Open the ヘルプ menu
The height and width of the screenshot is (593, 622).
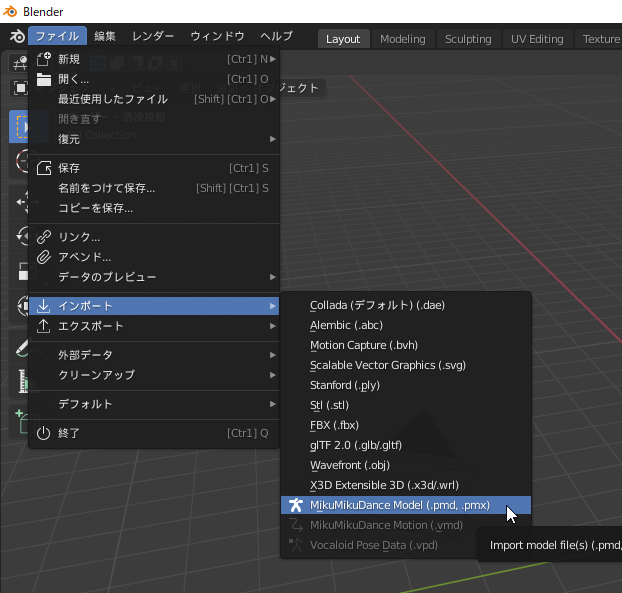point(276,36)
